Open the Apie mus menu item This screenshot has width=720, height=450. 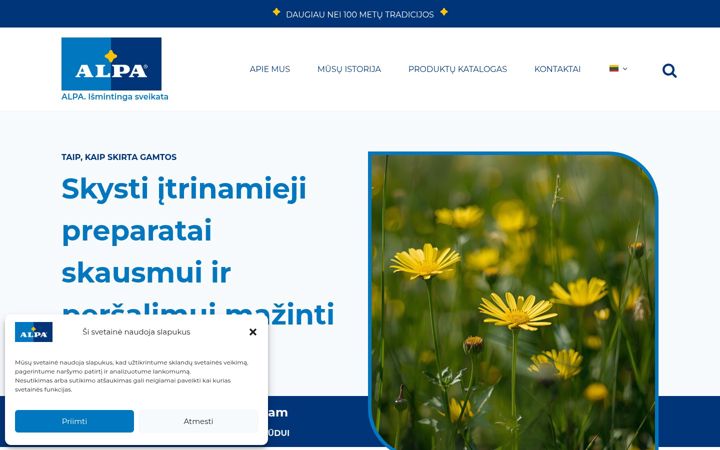point(270,69)
